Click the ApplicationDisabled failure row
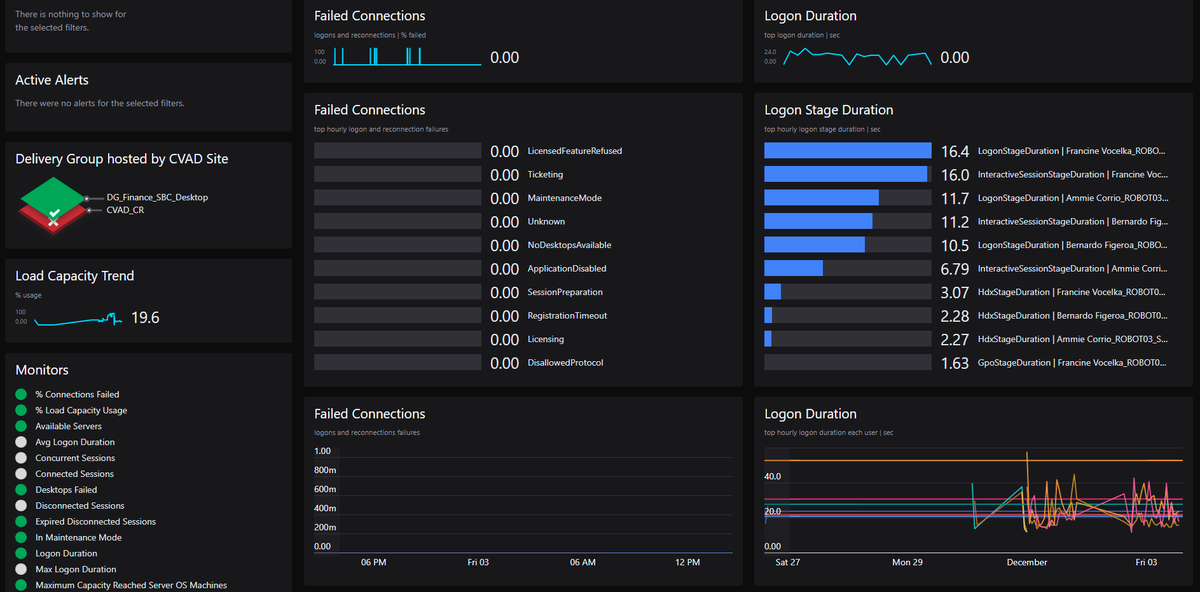The width and height of the screenshot is (1200, 592). [x=460, y=268]
